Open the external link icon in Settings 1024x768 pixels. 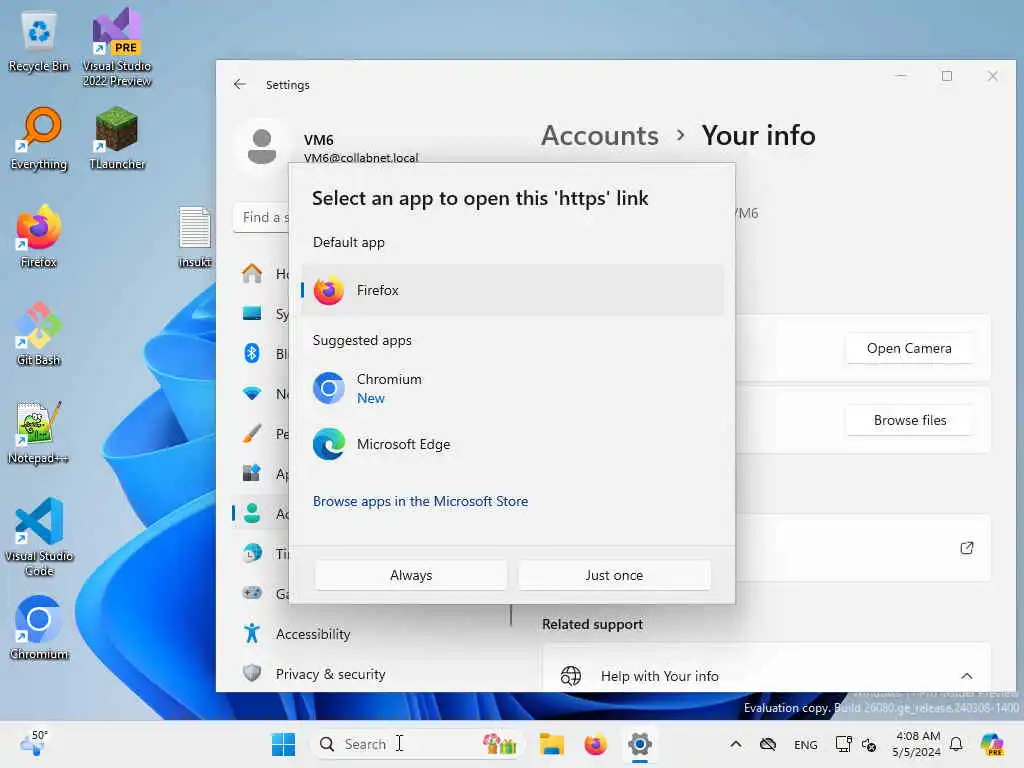pos(967,548)
